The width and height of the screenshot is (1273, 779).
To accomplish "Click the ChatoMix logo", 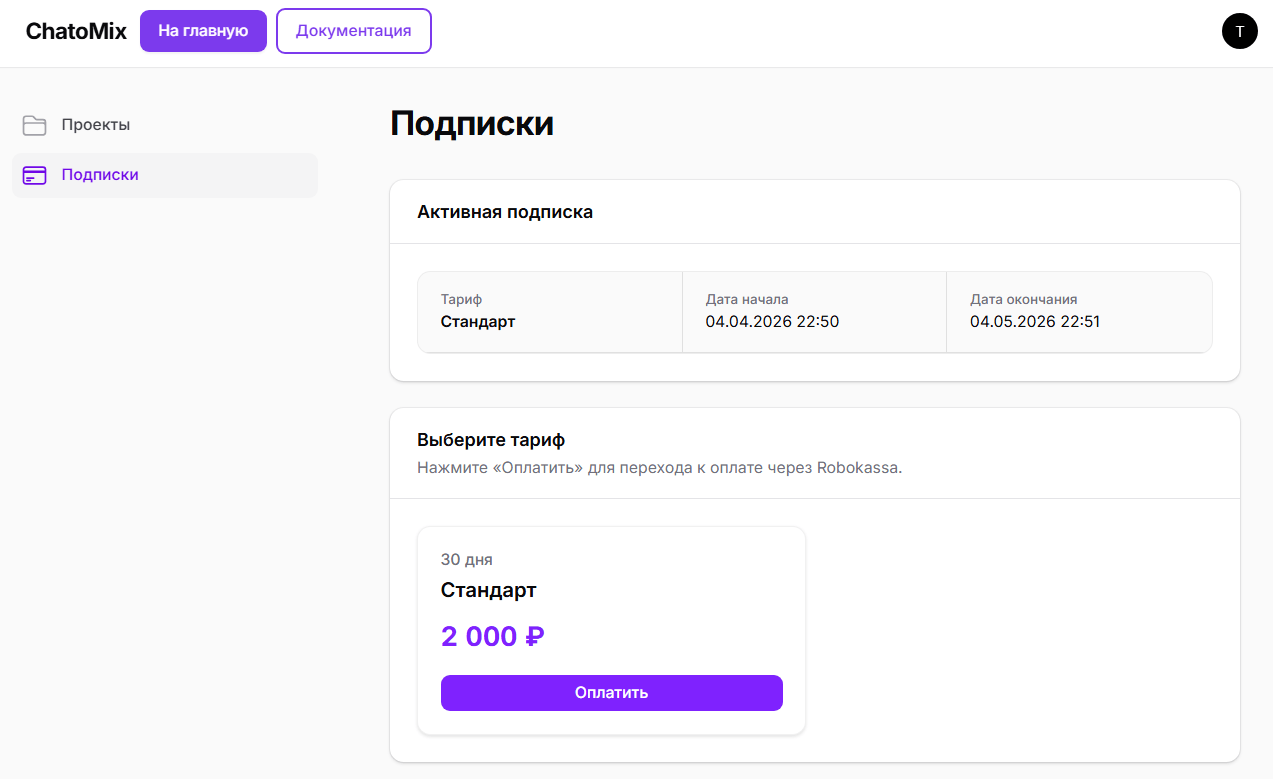I will click(76, 31).
